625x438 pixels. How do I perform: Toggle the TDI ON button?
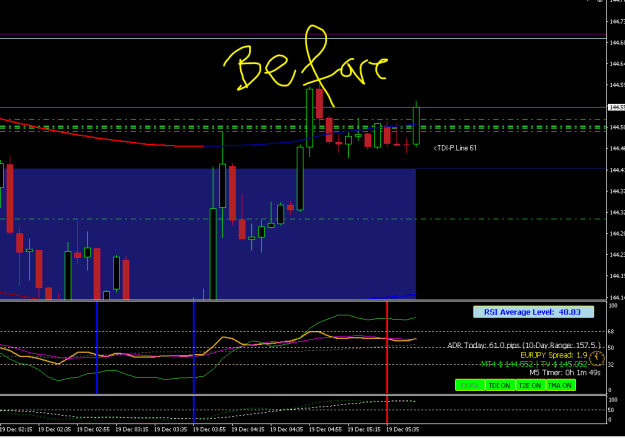coord(500,385)
